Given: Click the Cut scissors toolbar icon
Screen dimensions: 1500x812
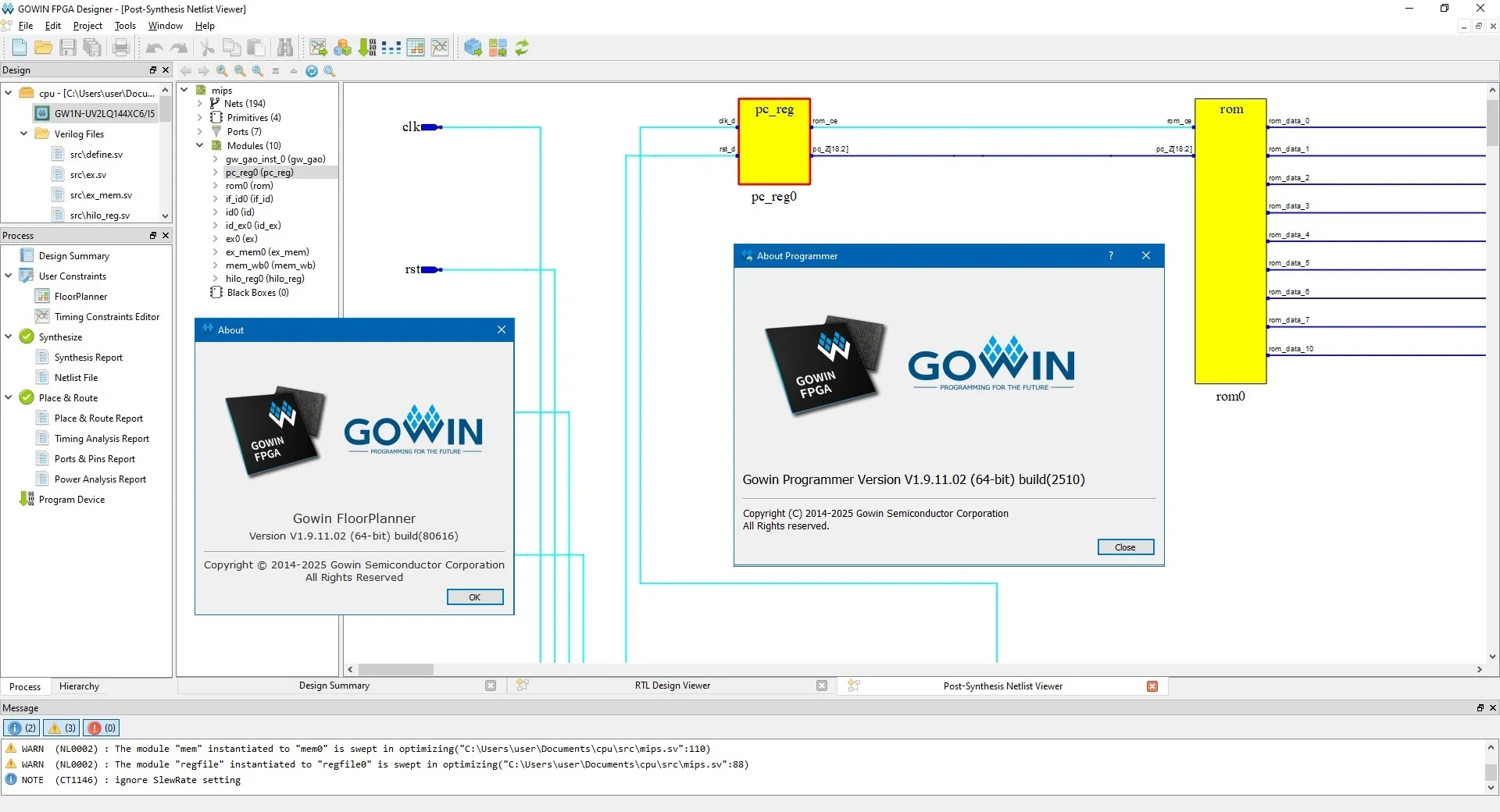Looking at the screenshot, I should click(x=207, y=48).
